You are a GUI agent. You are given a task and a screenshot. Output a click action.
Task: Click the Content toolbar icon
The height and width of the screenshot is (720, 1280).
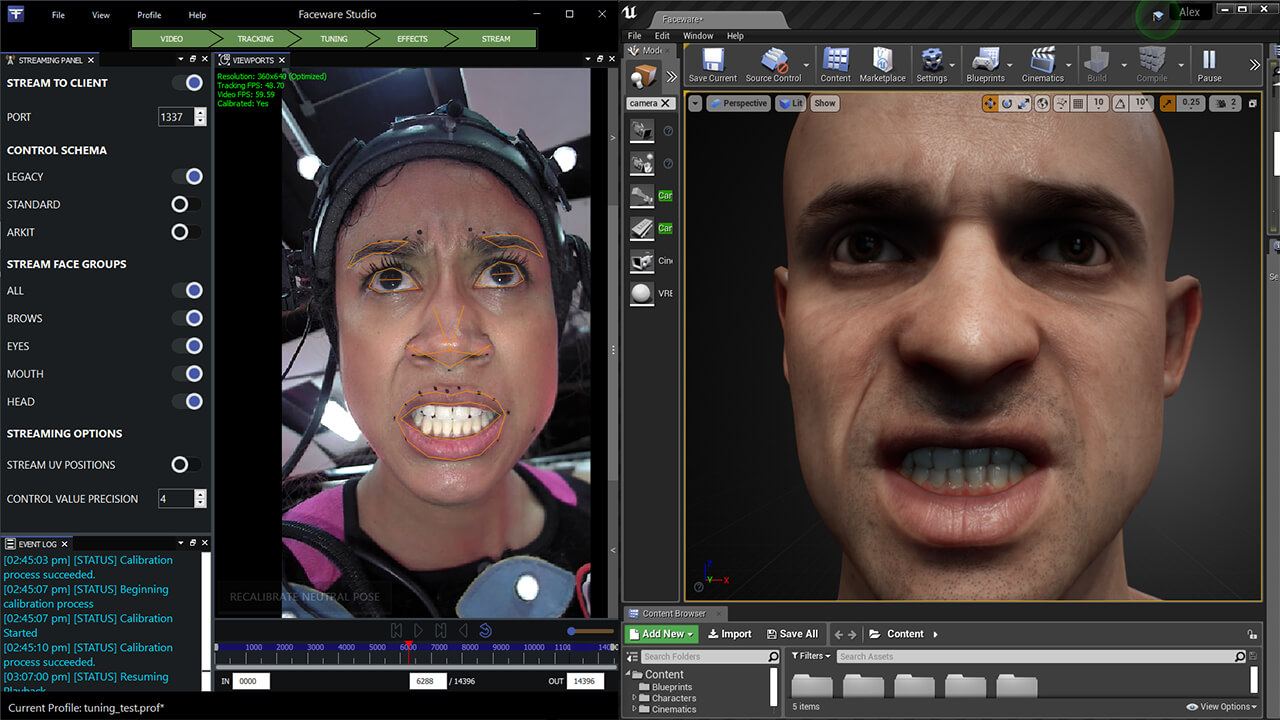click(835, 65)
